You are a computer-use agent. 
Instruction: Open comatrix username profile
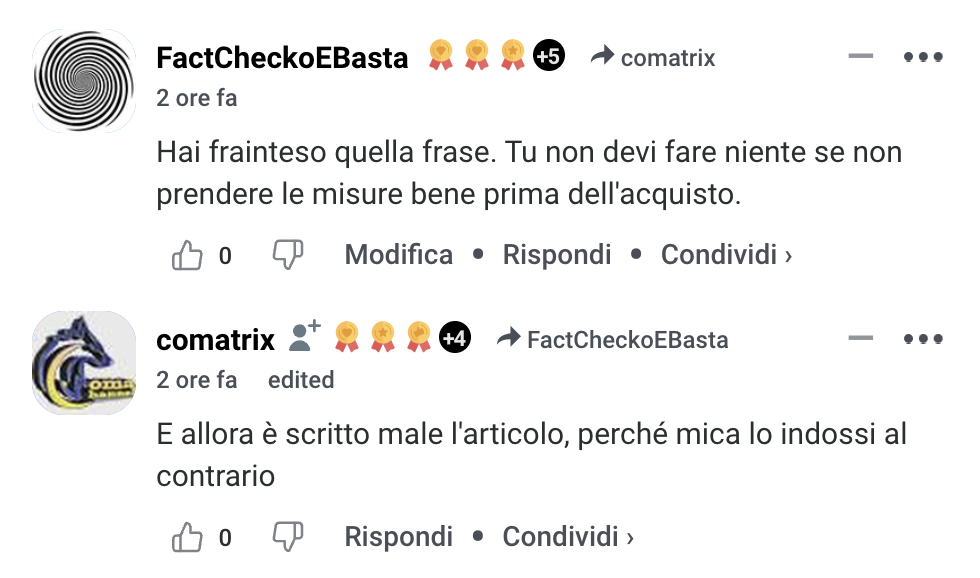tap(216, 340)
